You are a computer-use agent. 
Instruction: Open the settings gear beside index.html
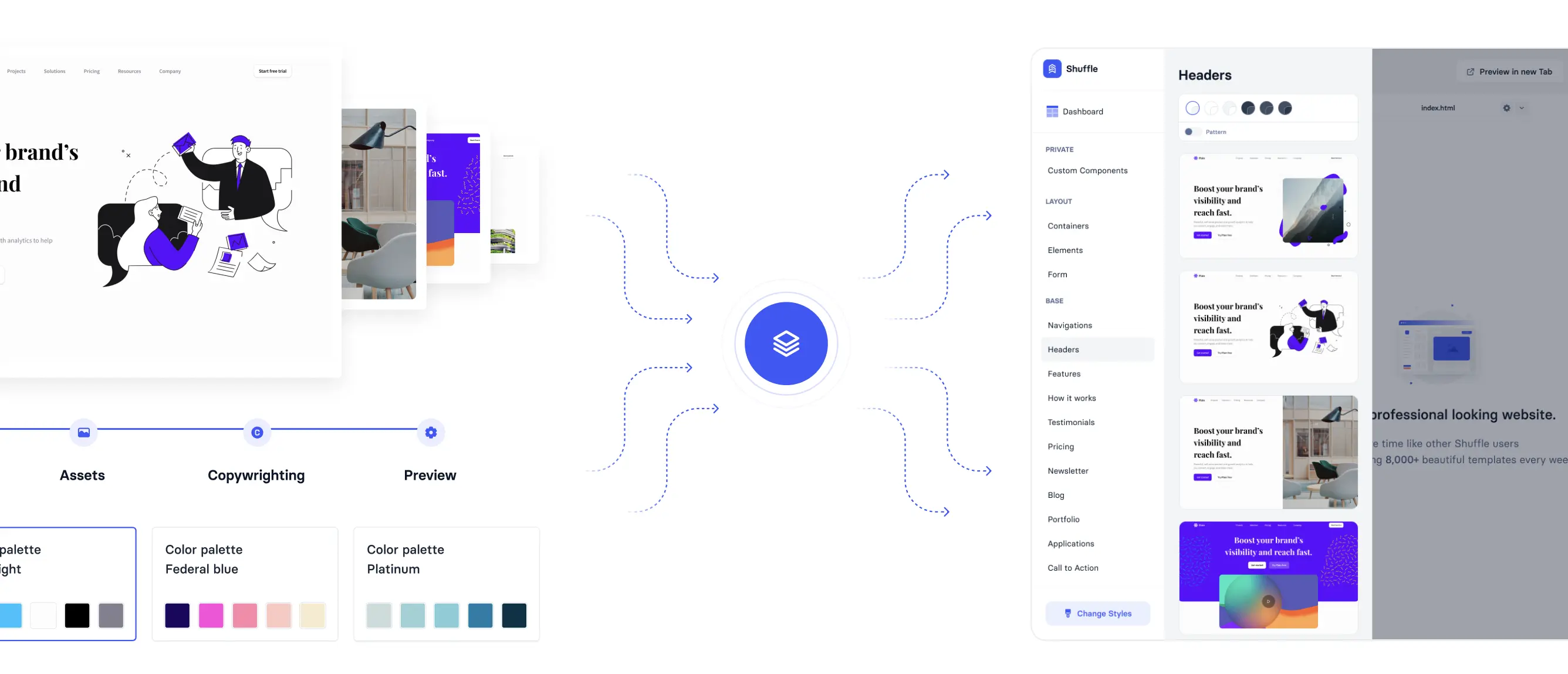[x=1507, y=108]
